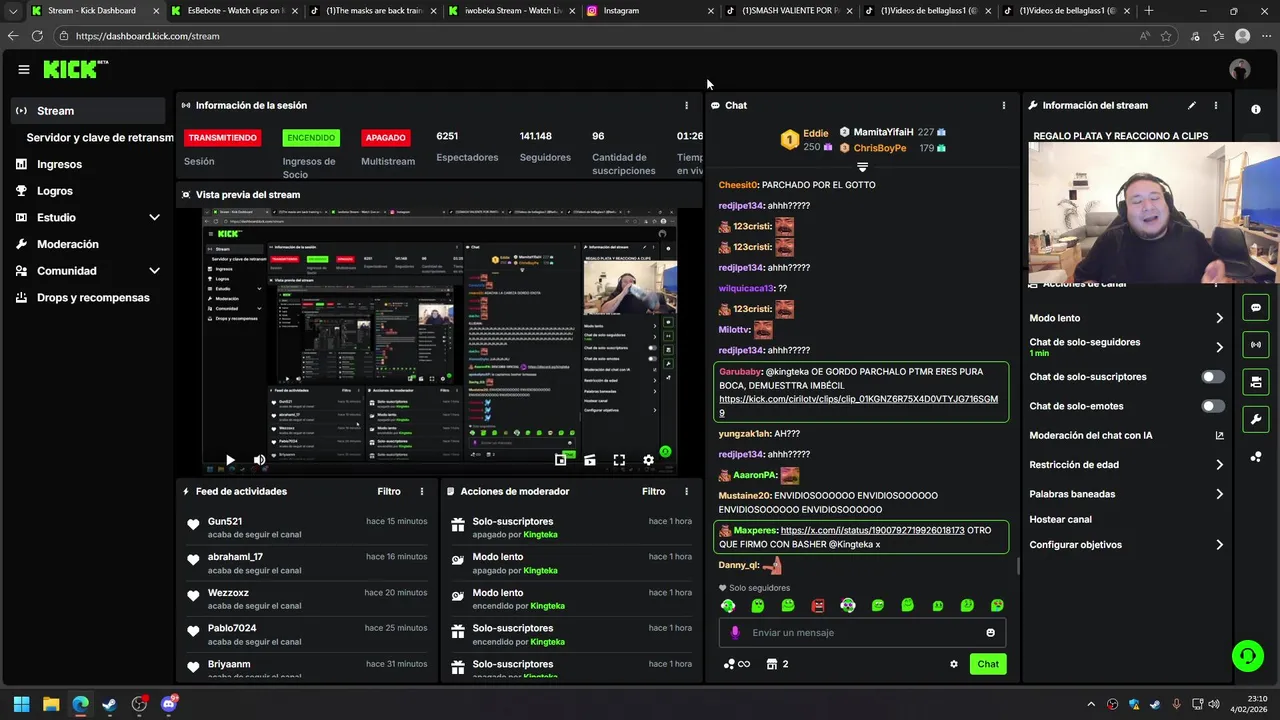
Task: Open the Información del stream three-dot menu
Action: coord(1216,105)
